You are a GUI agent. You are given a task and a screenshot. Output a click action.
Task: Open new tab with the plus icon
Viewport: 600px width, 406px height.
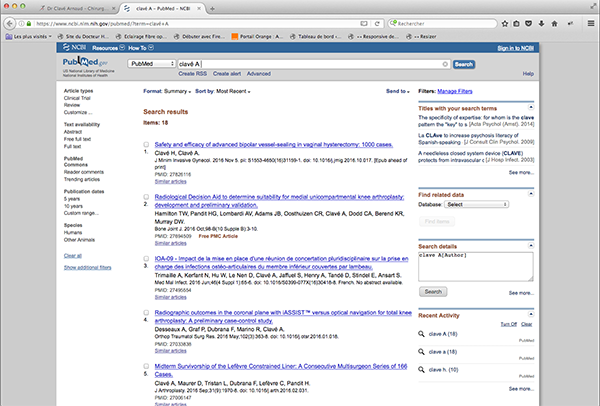pos(212,8)
